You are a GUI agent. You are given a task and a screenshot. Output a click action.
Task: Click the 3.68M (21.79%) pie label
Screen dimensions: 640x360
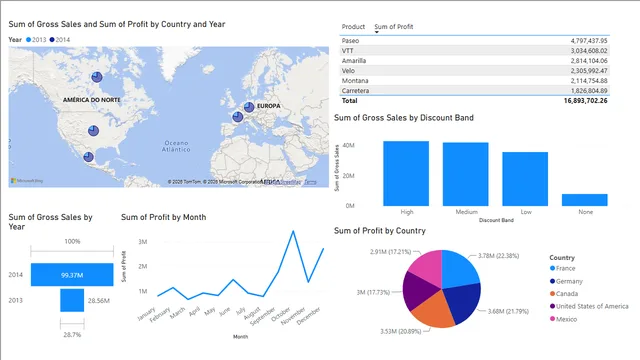(x=508, y=311)
